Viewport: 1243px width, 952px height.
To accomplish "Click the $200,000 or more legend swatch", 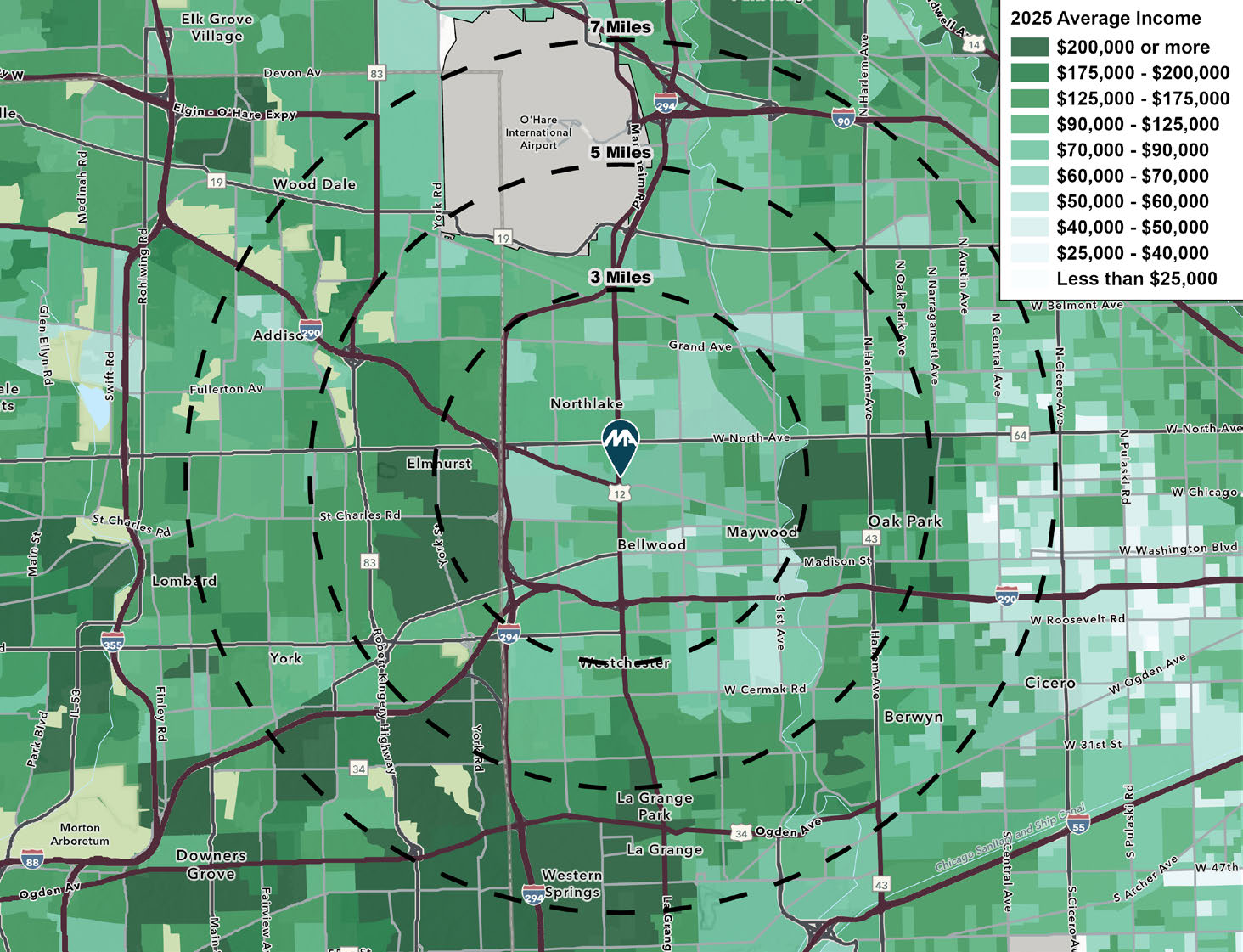I will (x=1029, y=47).
